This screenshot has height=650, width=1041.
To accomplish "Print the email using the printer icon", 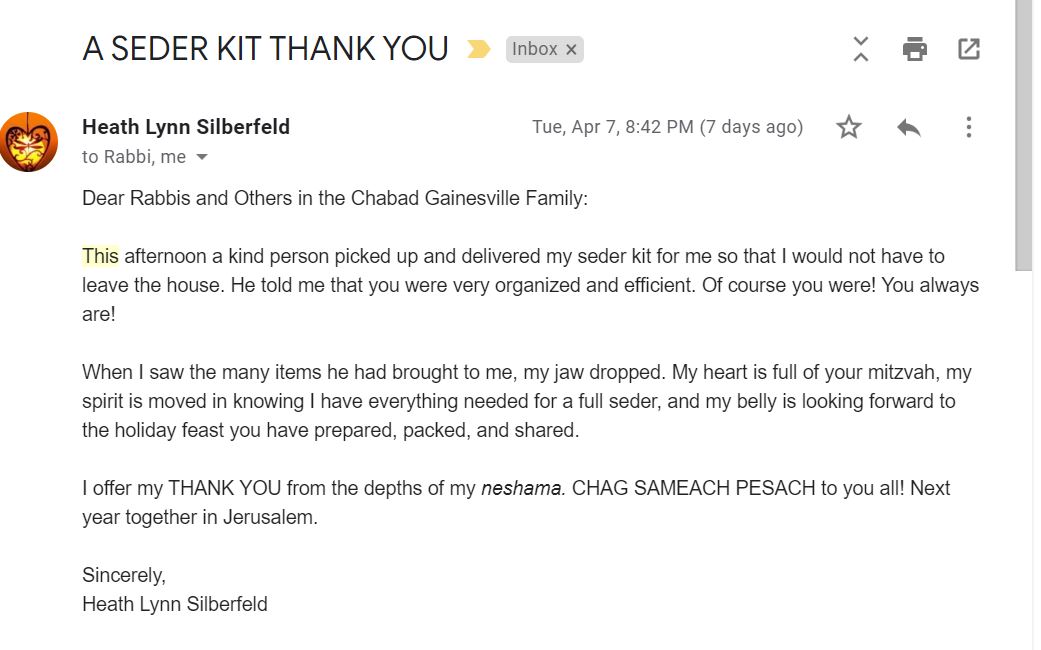I will (x=914, y=49).
